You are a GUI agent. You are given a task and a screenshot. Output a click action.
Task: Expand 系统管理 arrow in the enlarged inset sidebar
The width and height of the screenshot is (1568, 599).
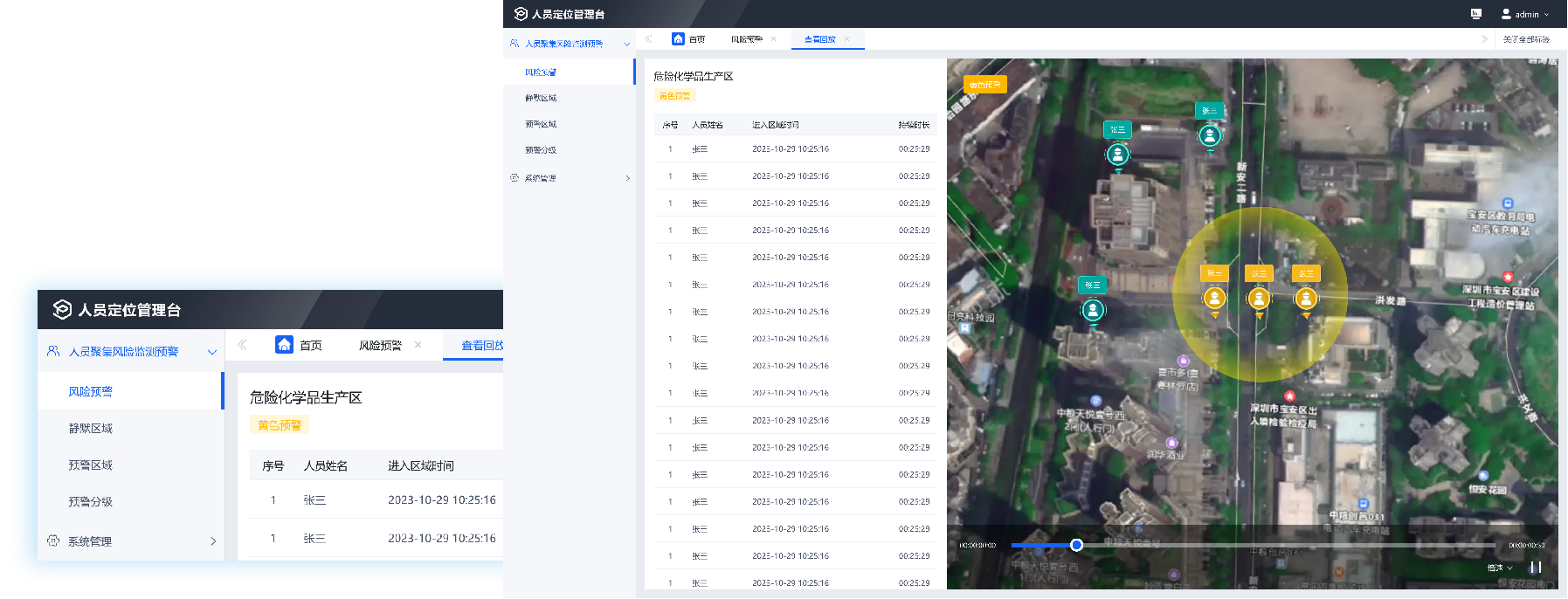tap(213, 541)
